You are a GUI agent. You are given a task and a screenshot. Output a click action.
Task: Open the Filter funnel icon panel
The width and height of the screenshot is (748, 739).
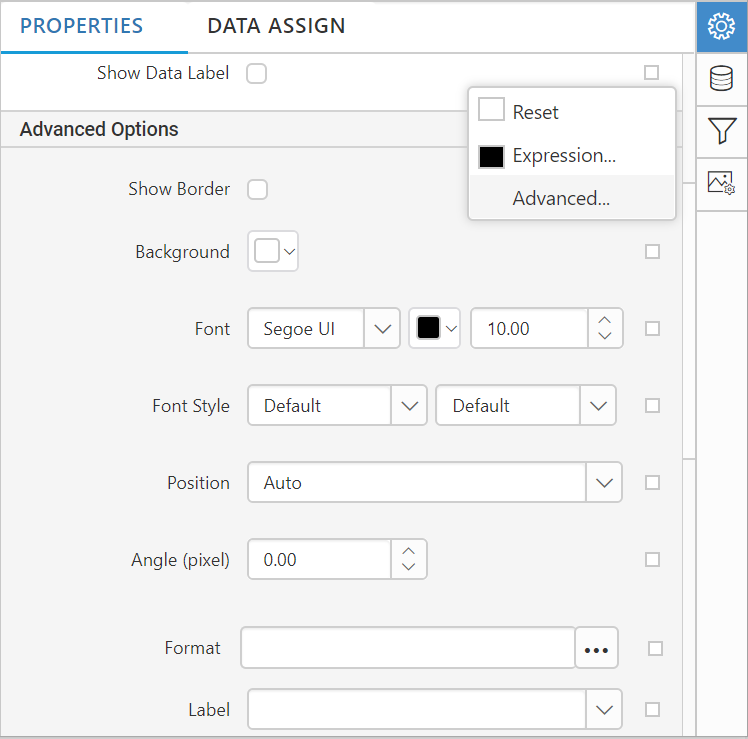(721, 130)
